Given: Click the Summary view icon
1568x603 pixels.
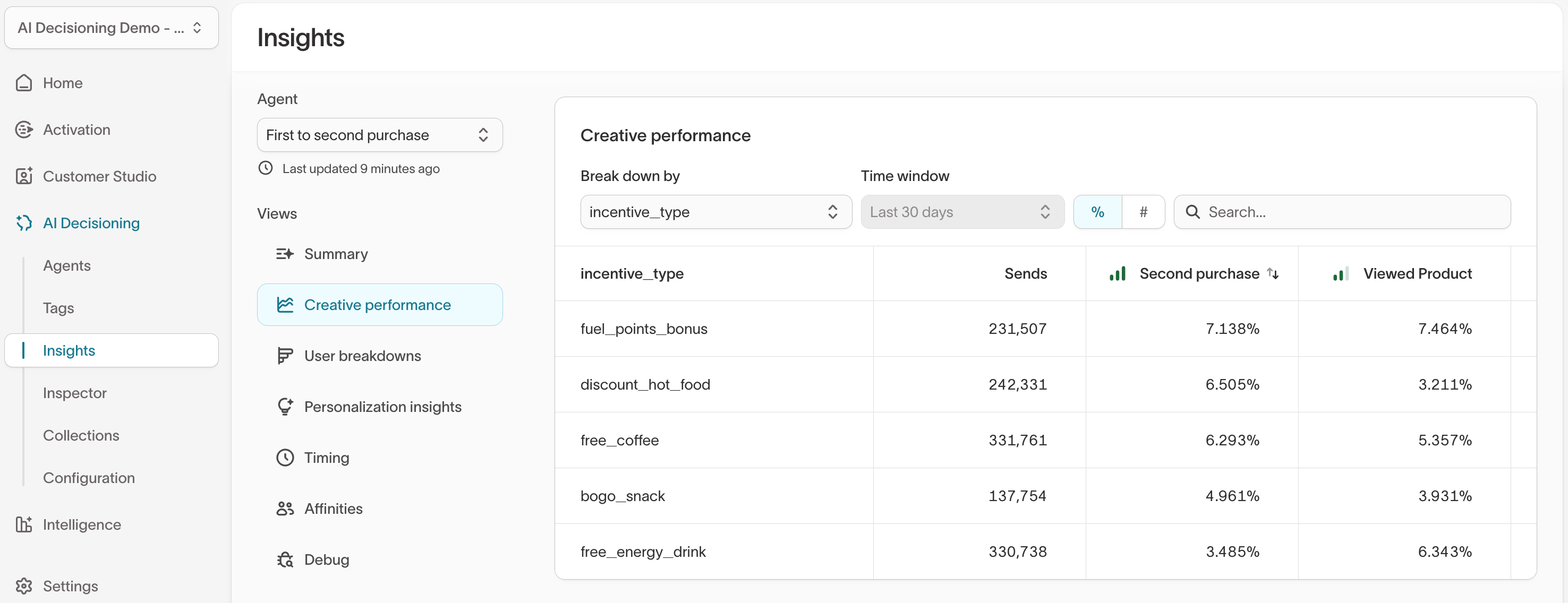Looking at the screenshot, I should (285, 254).
